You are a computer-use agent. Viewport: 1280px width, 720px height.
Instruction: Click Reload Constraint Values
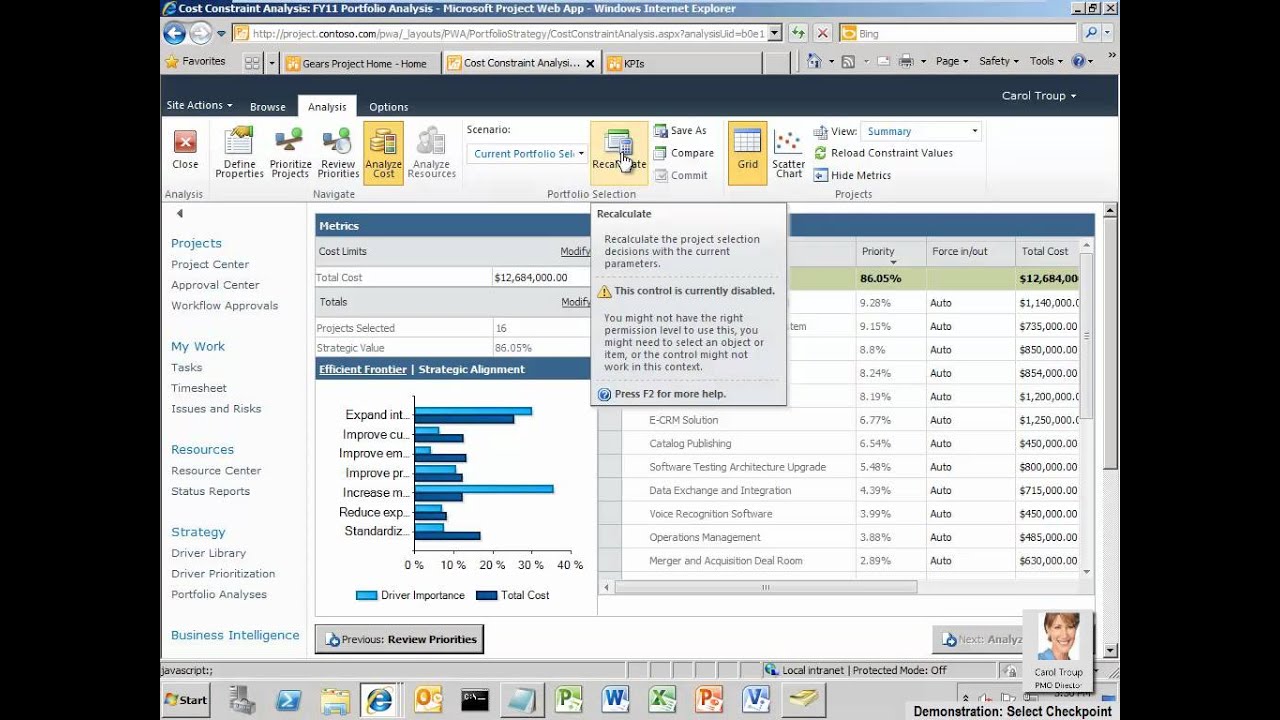point(883,153)
